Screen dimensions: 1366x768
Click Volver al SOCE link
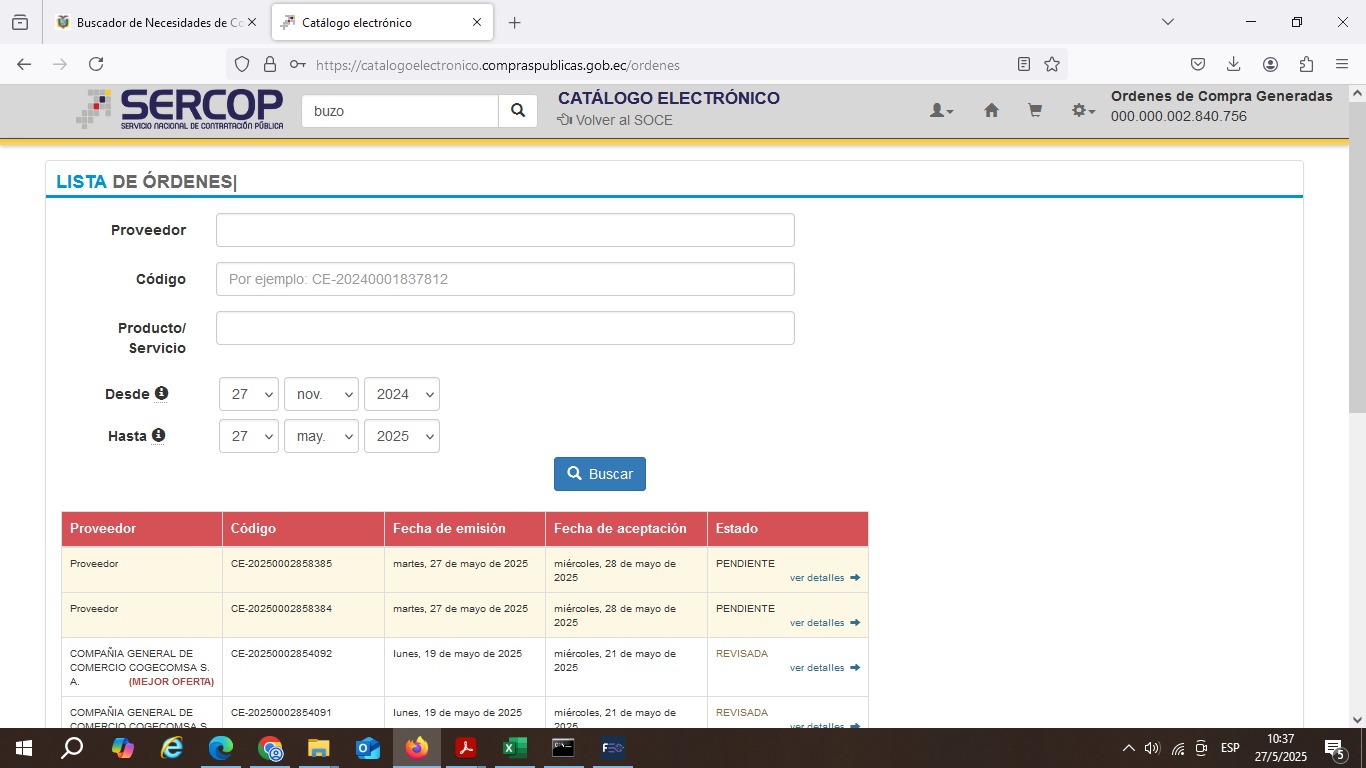615,120
